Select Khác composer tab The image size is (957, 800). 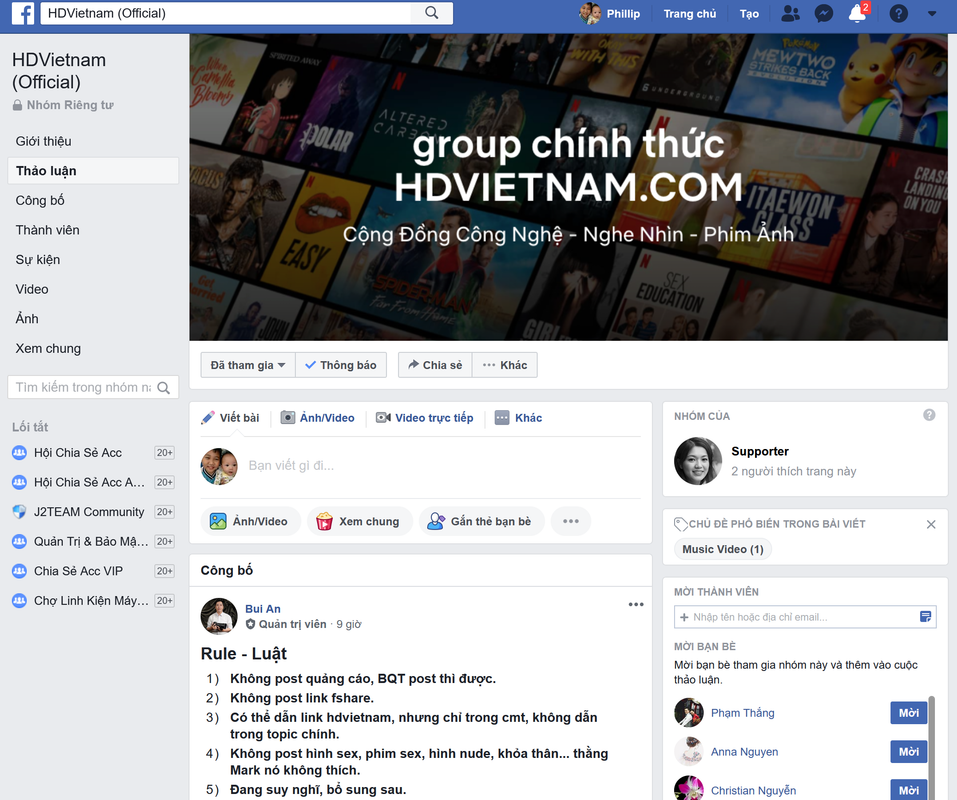point(518,417)
